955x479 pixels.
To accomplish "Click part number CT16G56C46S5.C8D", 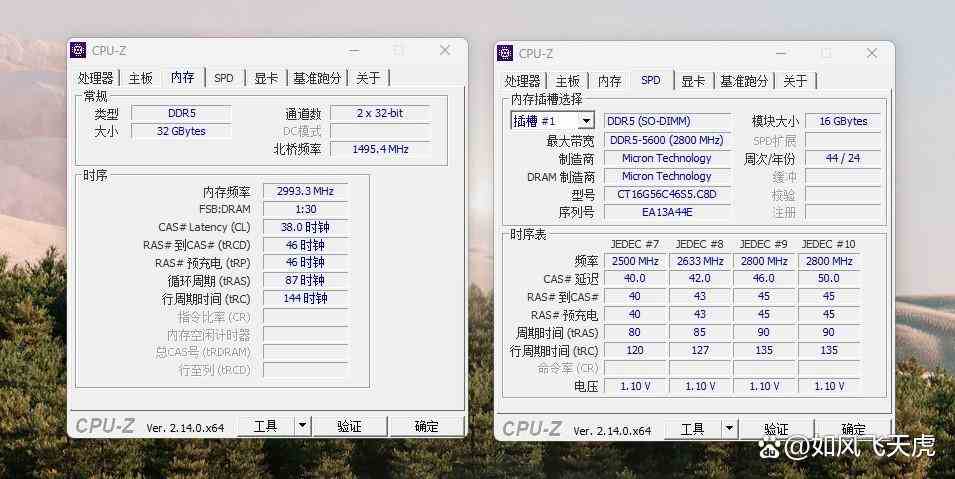I will click(667, 194).
